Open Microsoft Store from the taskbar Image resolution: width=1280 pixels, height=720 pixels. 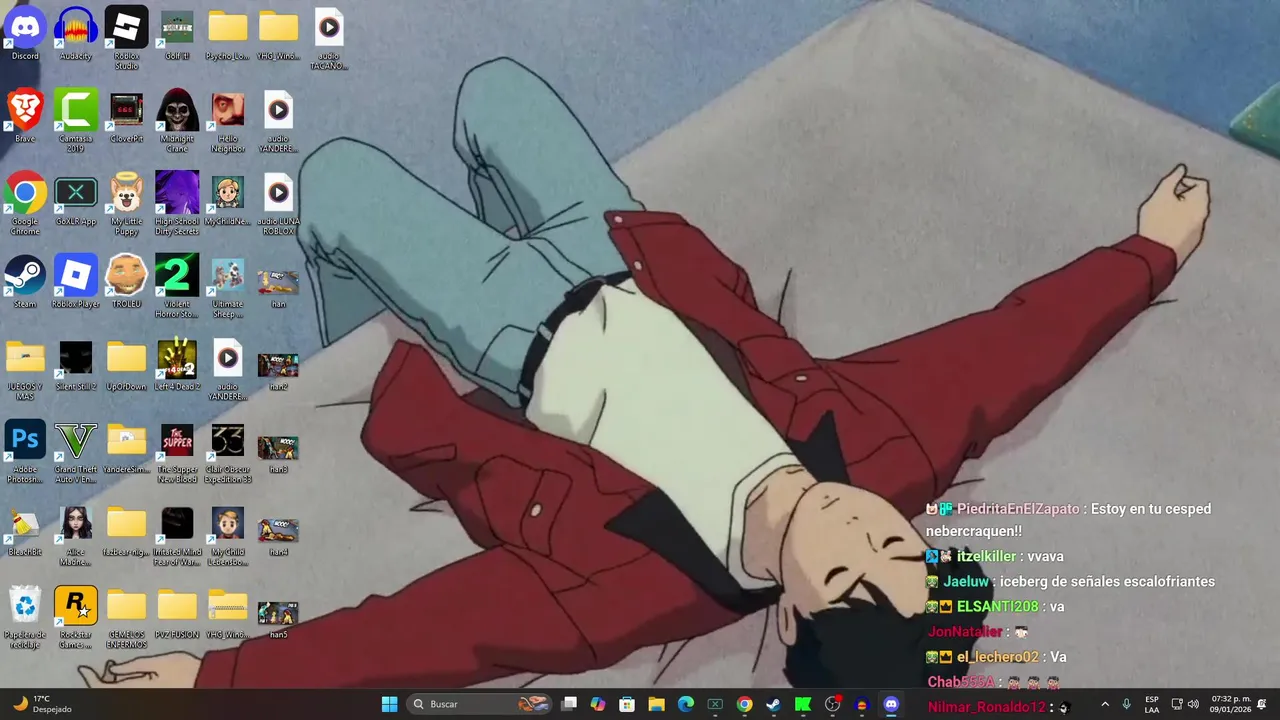click(627, 704)
